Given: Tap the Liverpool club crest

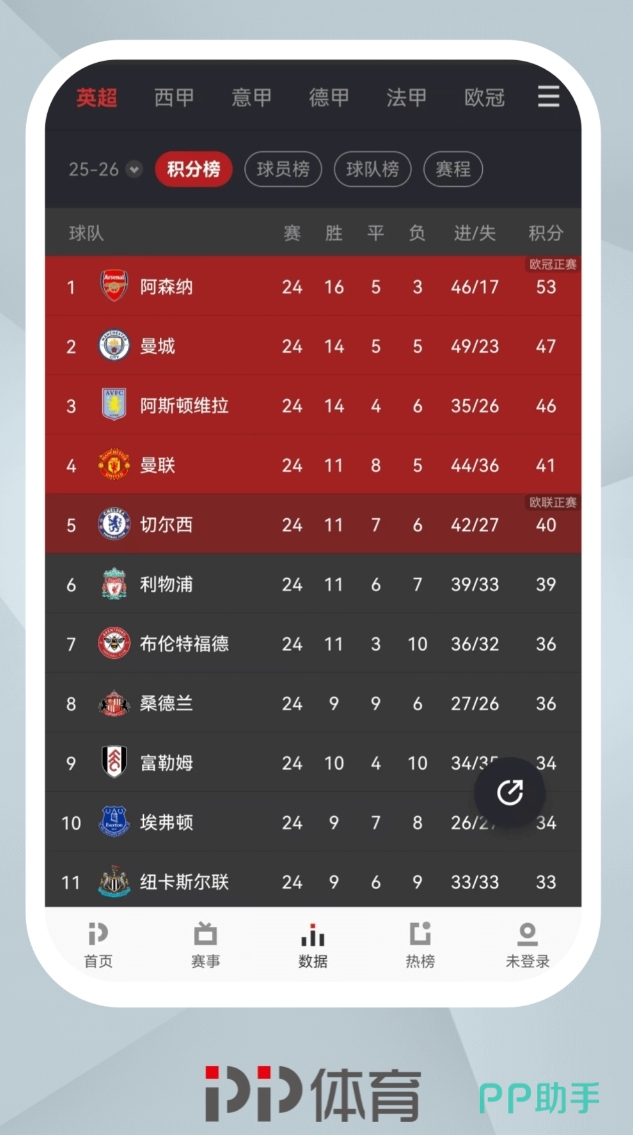Looking at the screenshot, I should [x=114, y=585].
